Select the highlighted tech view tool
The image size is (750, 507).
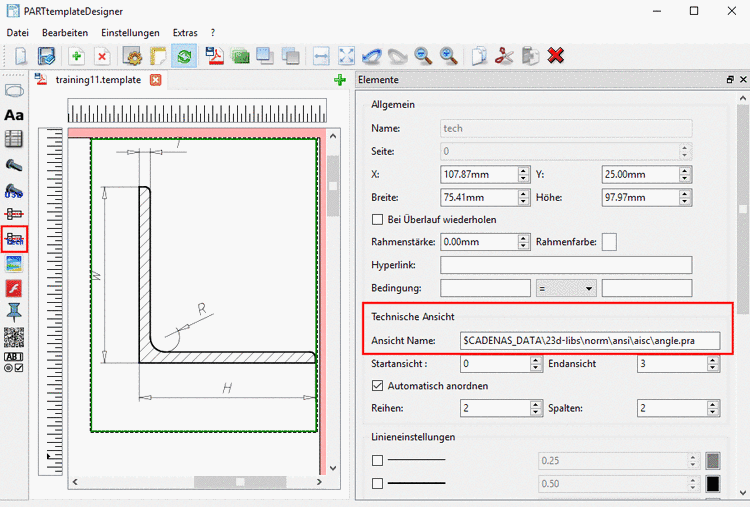(14, 239)
